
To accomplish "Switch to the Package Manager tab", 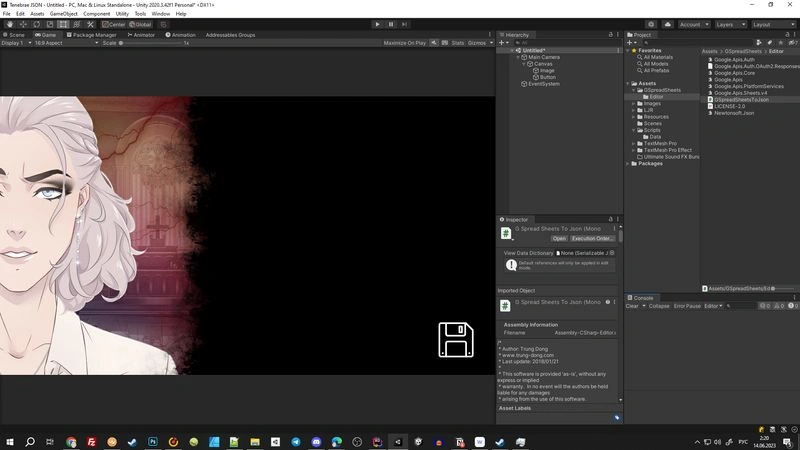I will coord(92,35).
